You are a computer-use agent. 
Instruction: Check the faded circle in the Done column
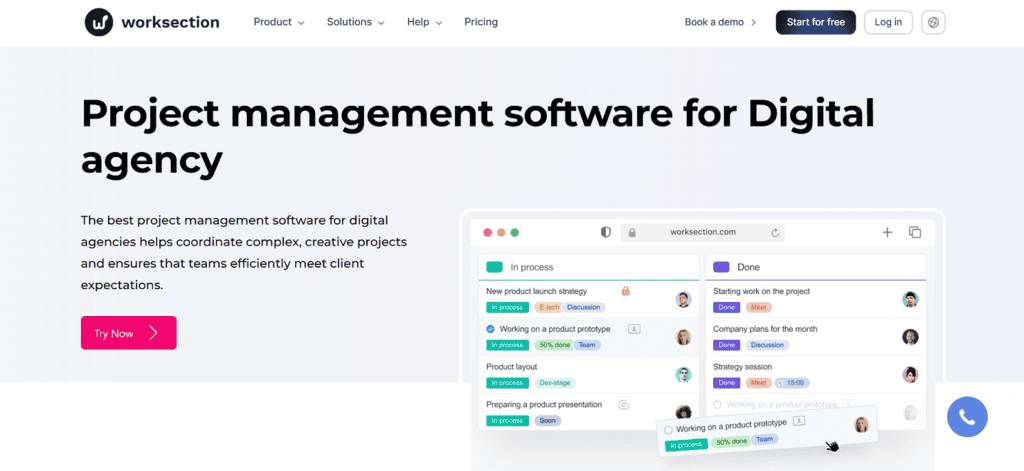(x=718, y=405)
